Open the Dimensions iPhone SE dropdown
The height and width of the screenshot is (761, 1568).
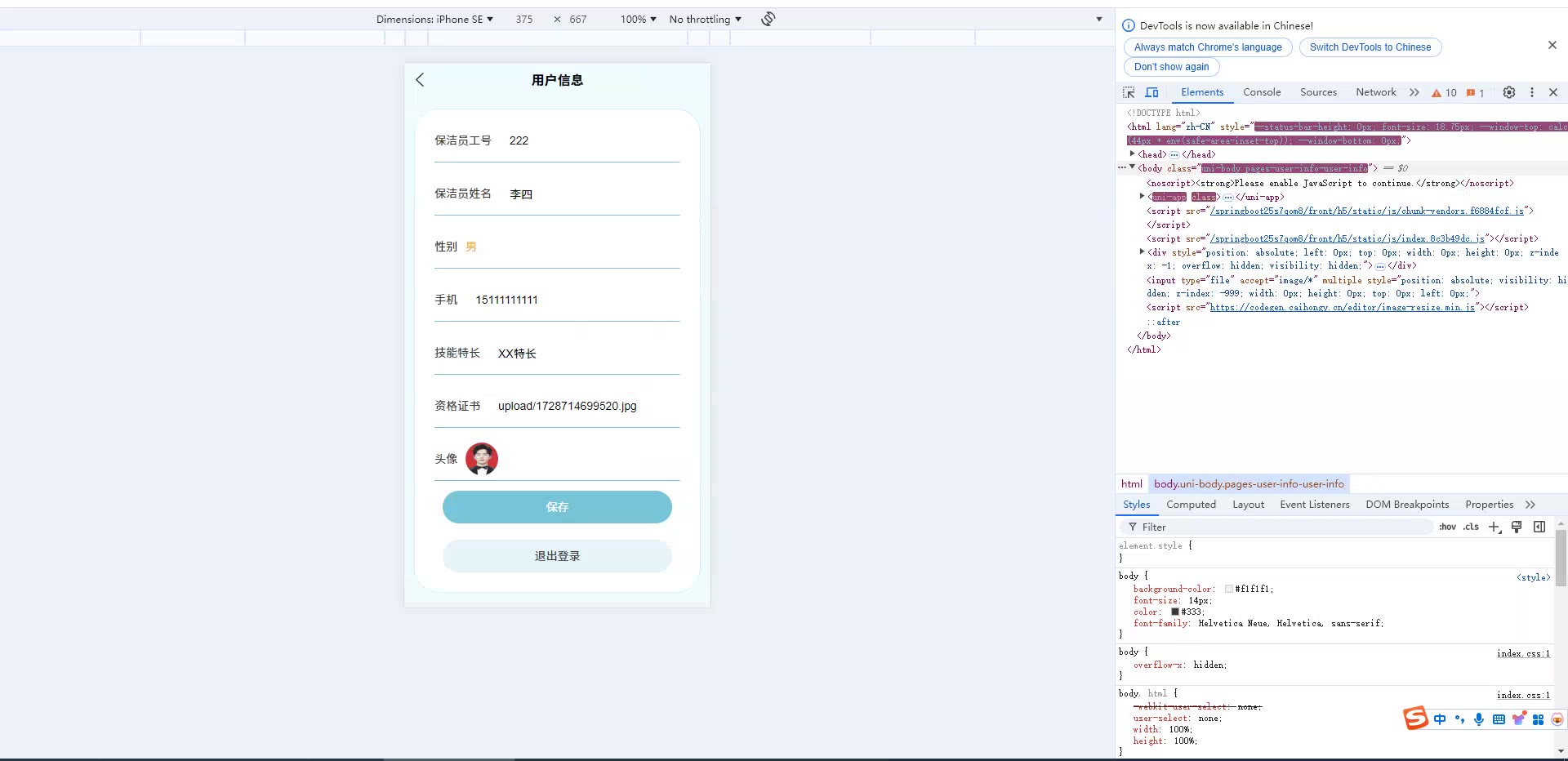[x=434, y=19]
